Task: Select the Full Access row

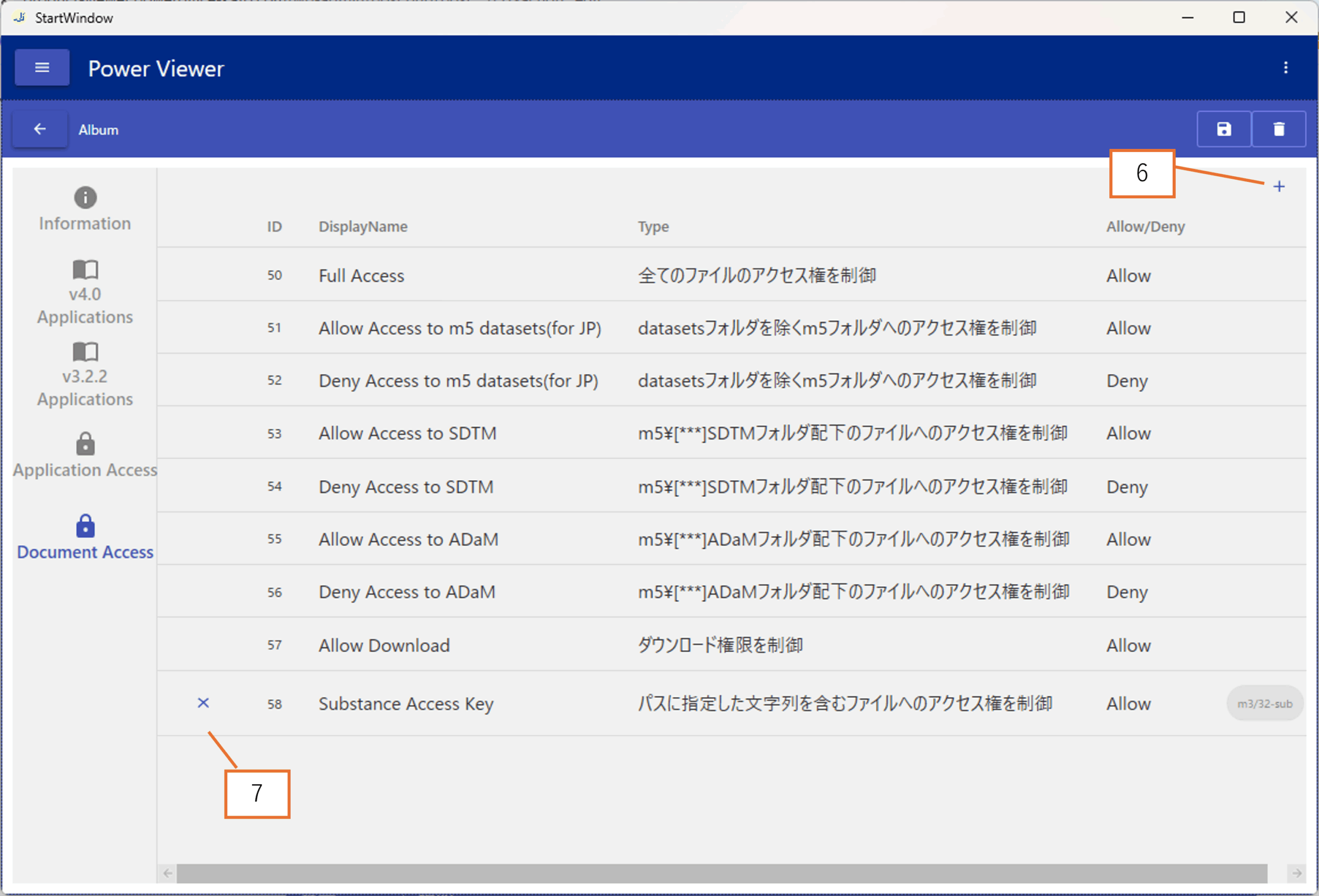Action: [362, 276]
